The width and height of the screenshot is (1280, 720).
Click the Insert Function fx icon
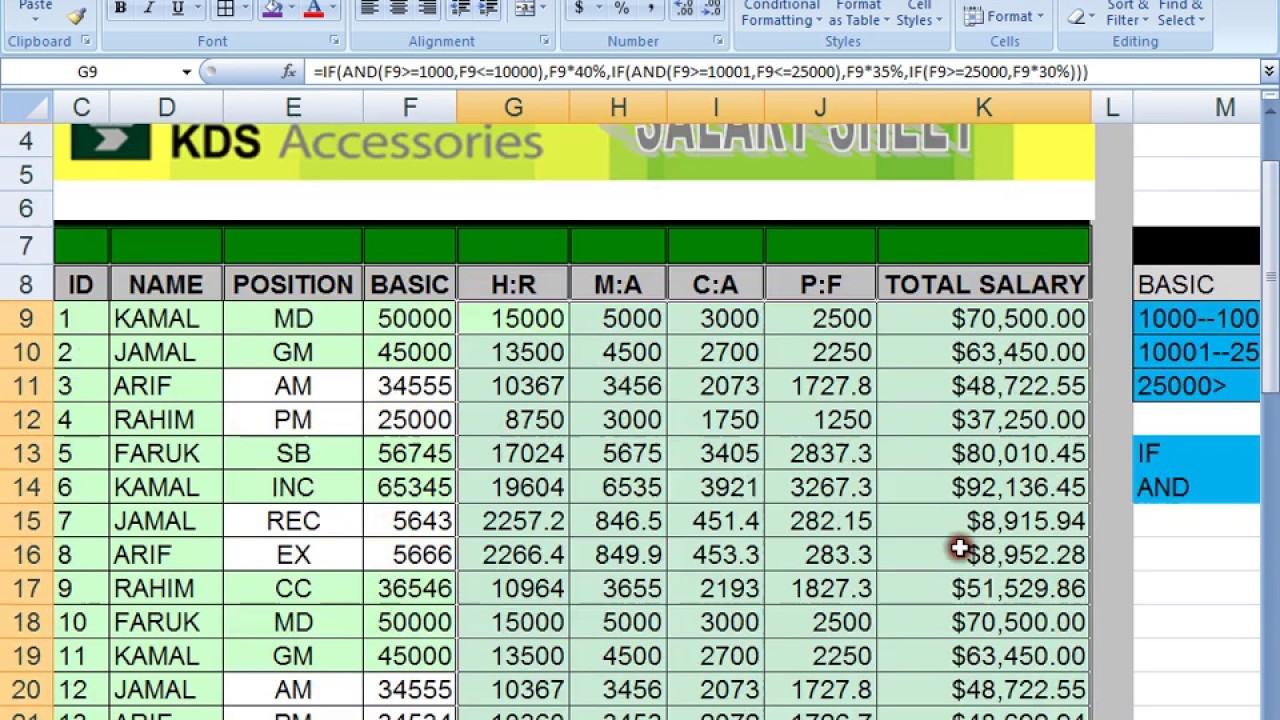point(289,72)
